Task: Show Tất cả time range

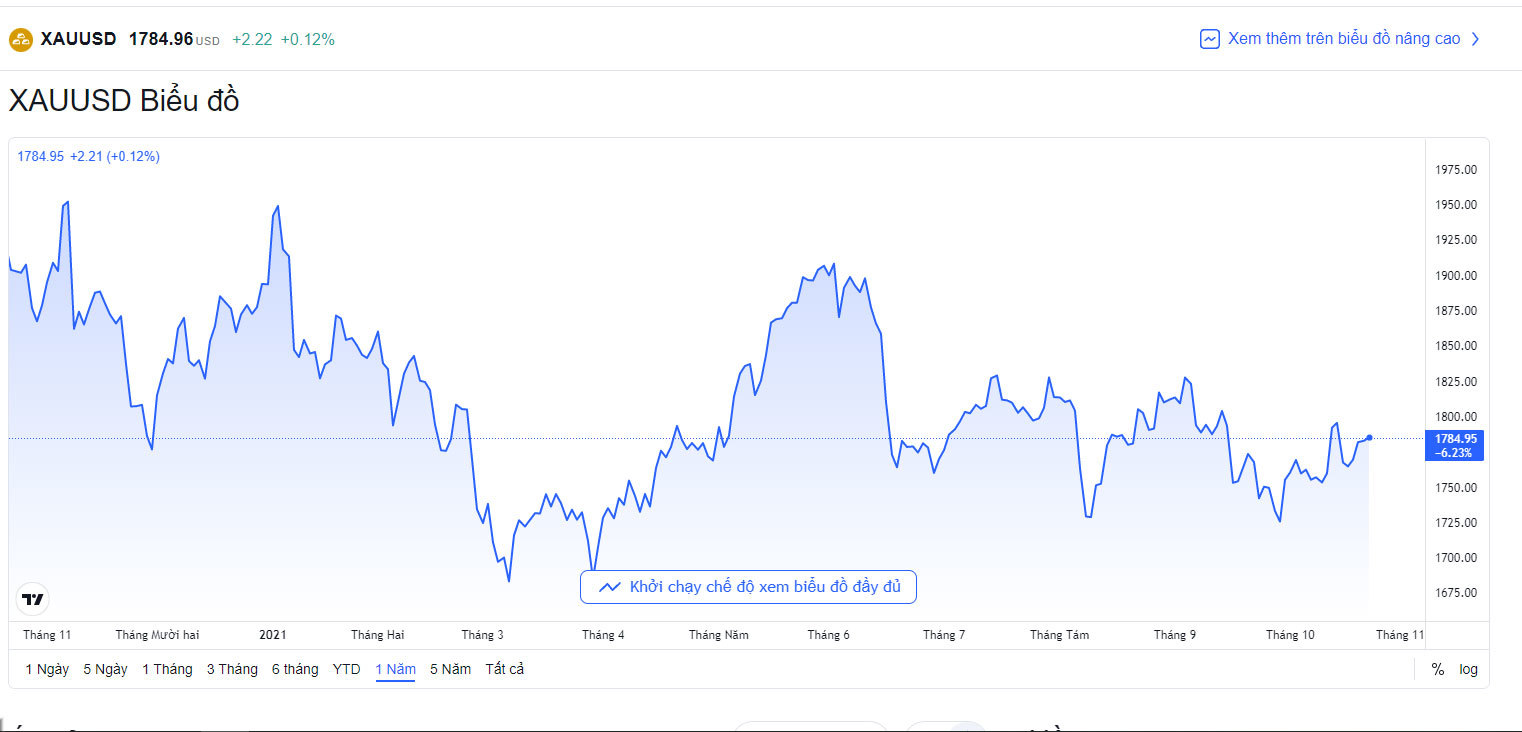Action: 504,669
